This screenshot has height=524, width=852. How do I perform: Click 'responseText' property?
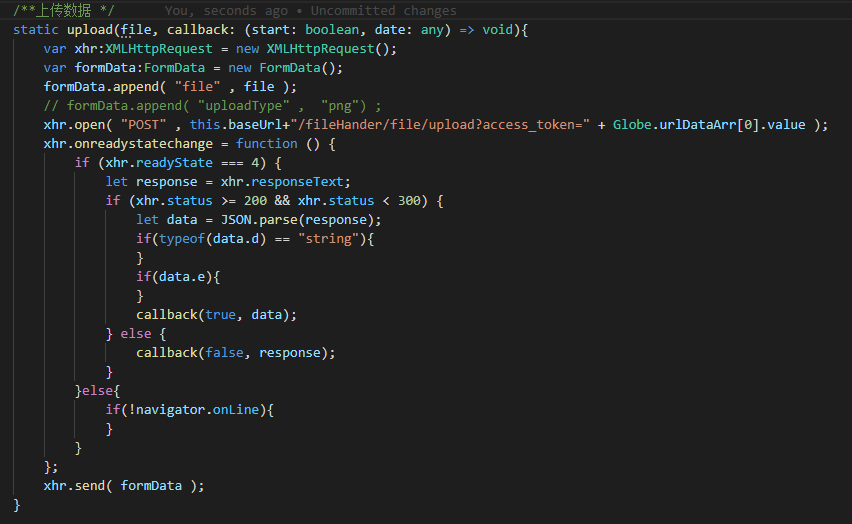click(x=297, y=182)
